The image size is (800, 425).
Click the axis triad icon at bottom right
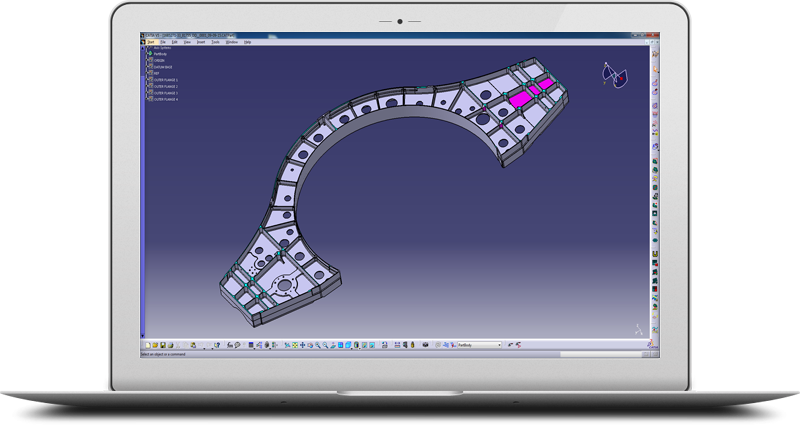pyautogui.click(x=639, y=328)
